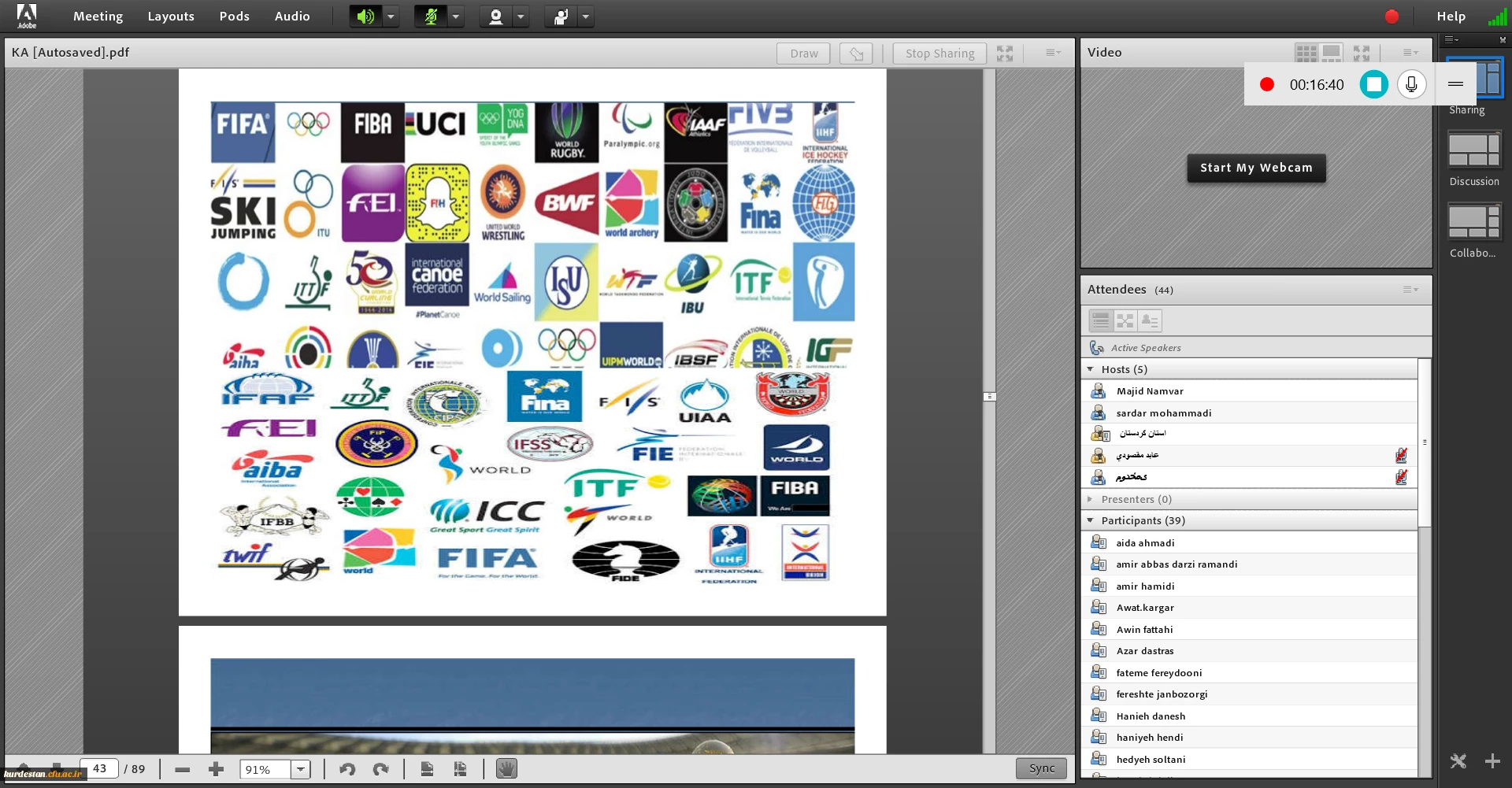Image resolution: width=1512 pixels, height=788 pixels.
Task: Click the document vertical scrollbar handle
Action: [x=990, y=397]
